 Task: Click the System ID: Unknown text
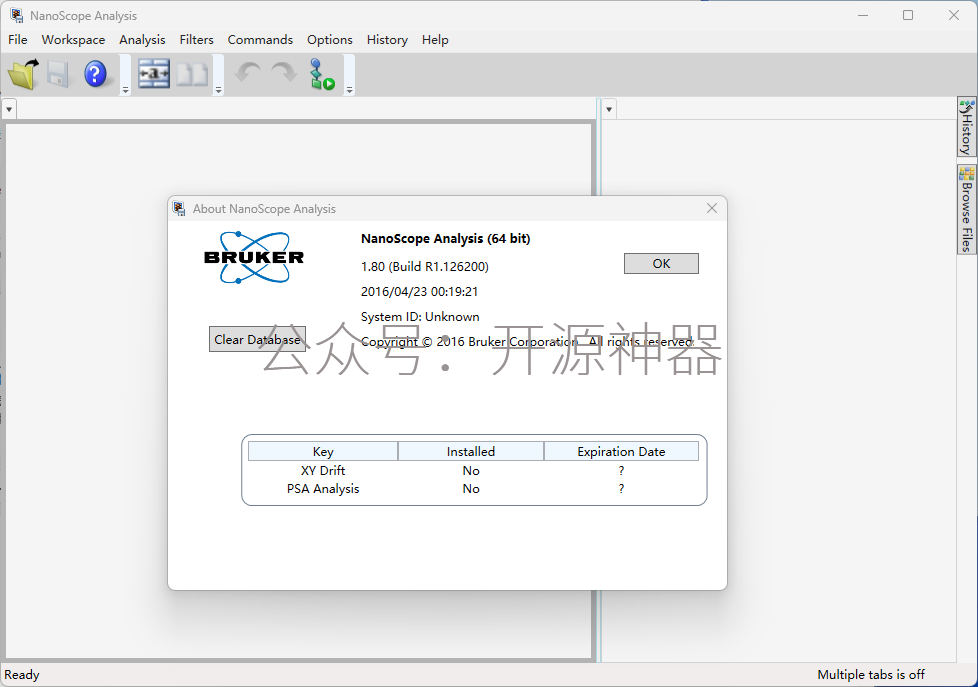pos(420,316)
